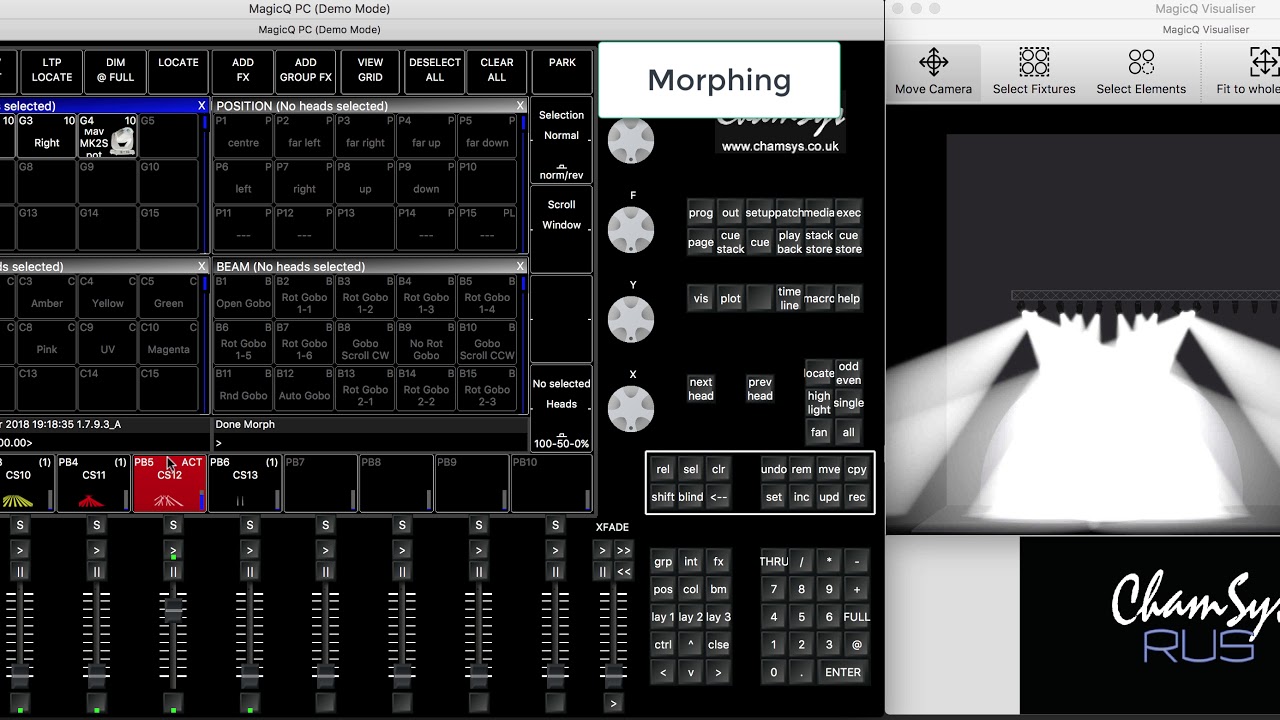Open the patch window
Screen dimensions: 1280x720
[789, 213]
